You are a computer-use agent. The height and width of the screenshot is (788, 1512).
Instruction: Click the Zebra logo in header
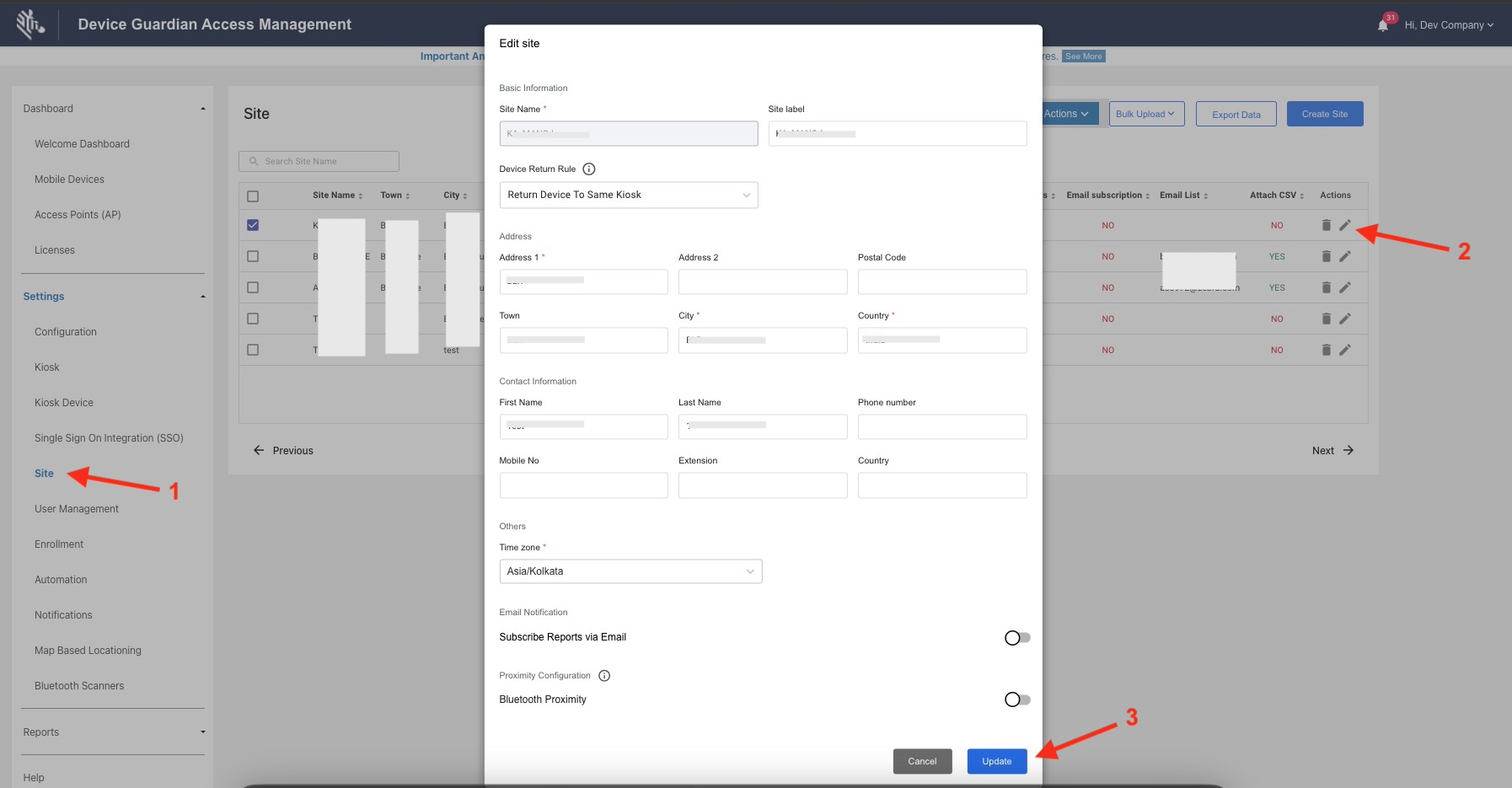(30, 24)
